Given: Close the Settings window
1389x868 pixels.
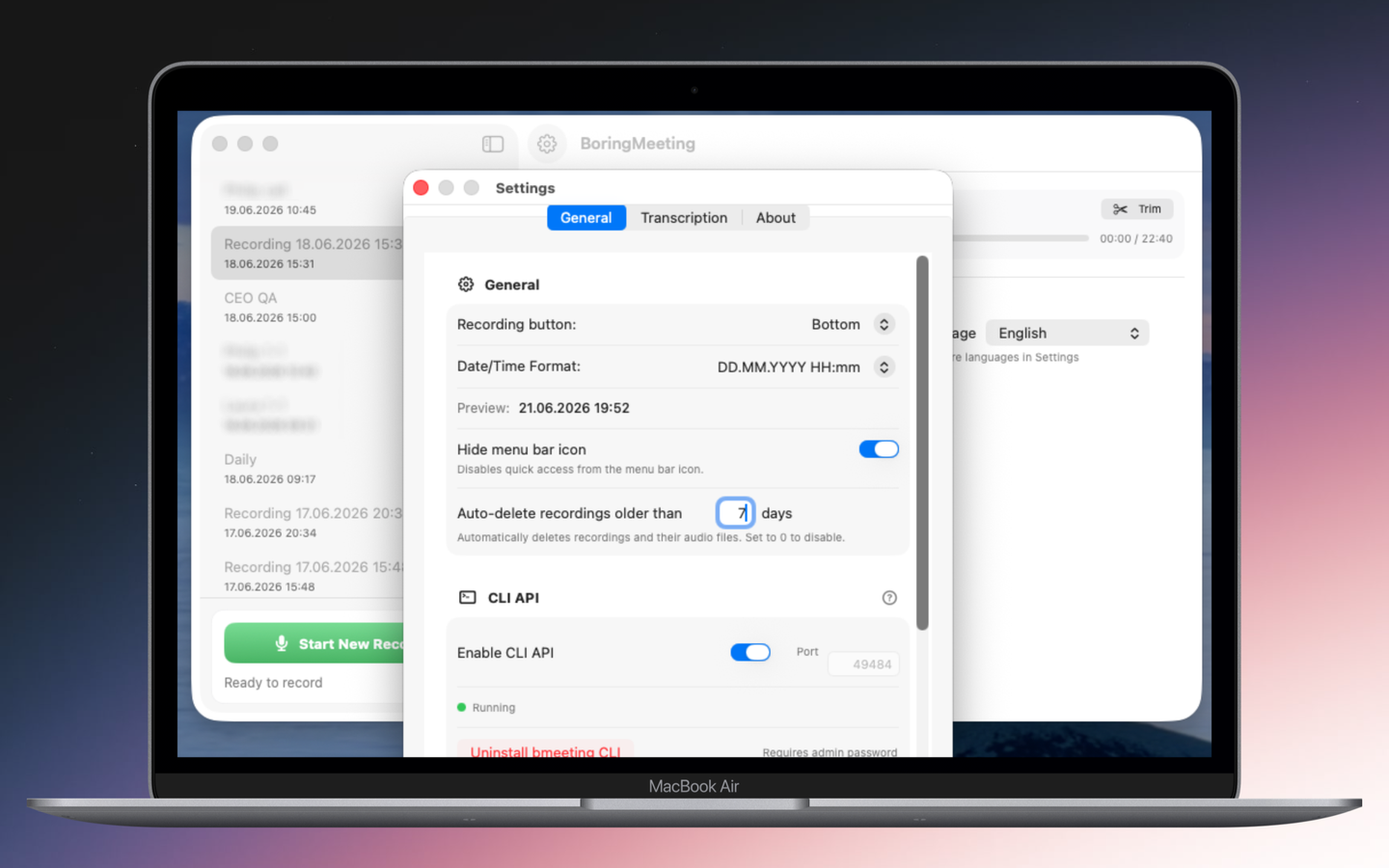Looking at the screenshot, I should [422, 188].
